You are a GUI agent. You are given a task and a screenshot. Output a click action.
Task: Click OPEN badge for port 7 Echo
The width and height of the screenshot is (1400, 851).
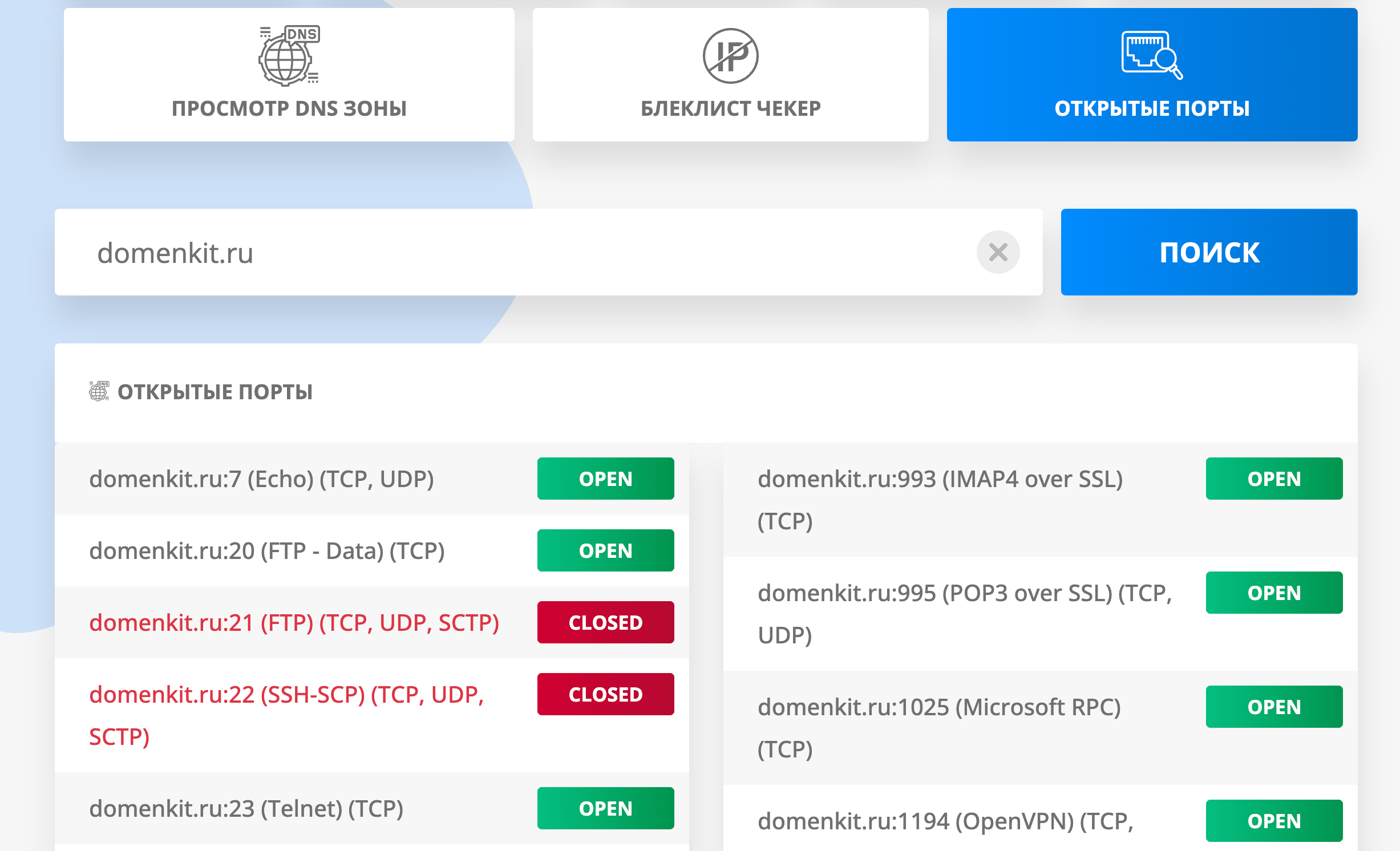[605, 479]
